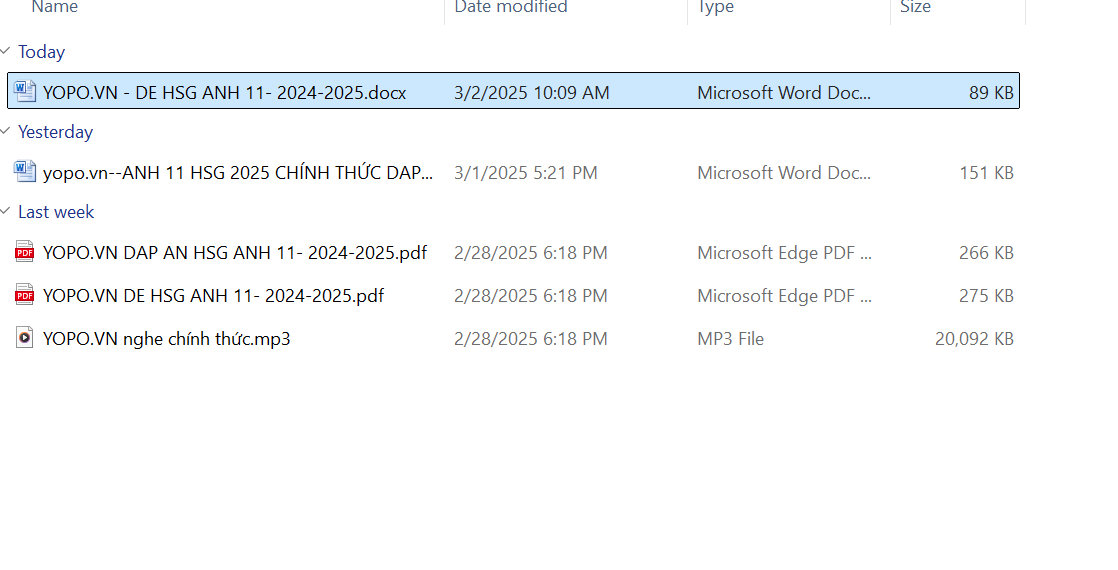Click PDF icon of DAP AN HSG file
Viewport: 1118px width, 570px height.
(25, 252)
